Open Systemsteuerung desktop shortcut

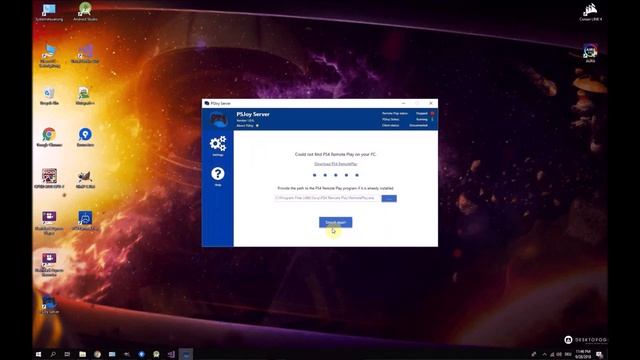tap(49, 12)
